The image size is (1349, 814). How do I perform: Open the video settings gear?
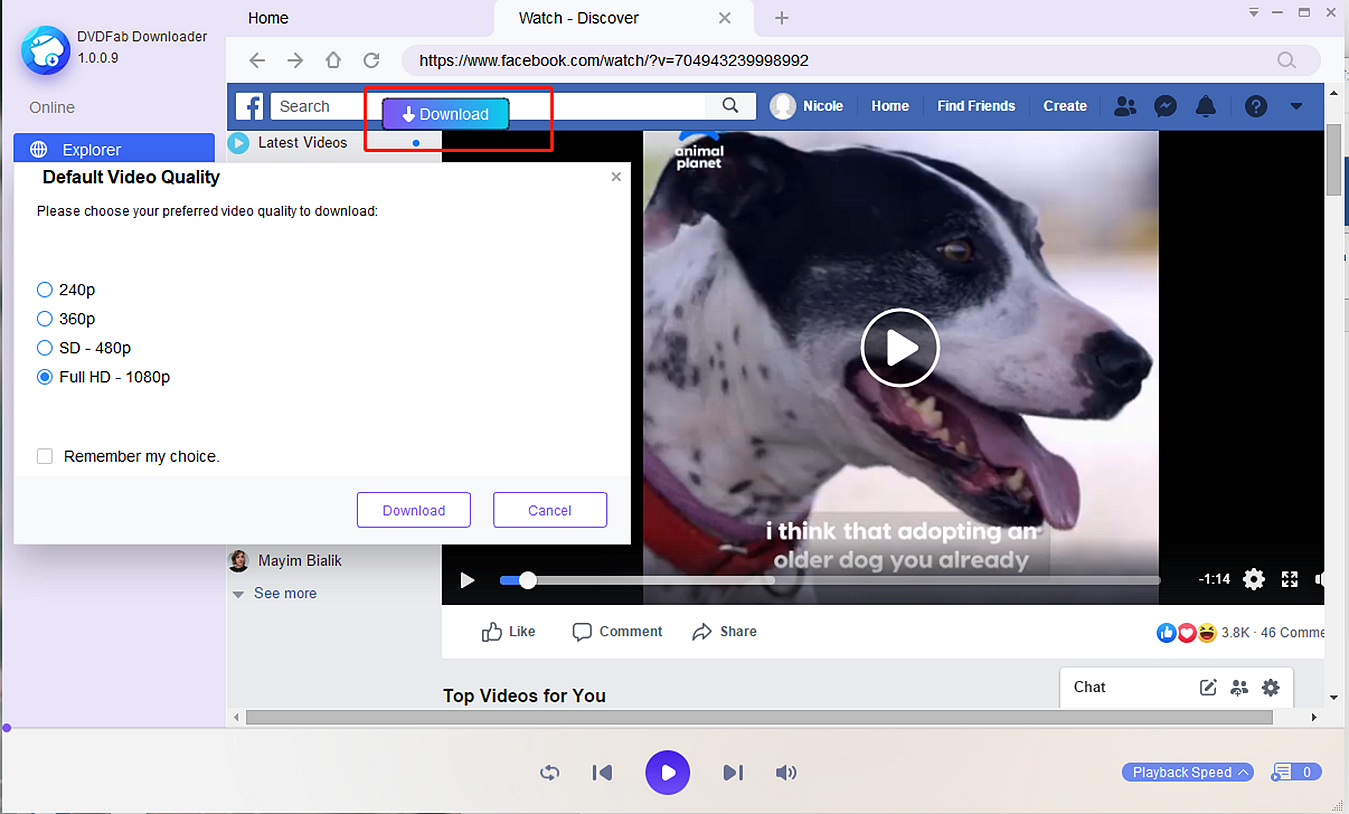[1253, 579]
